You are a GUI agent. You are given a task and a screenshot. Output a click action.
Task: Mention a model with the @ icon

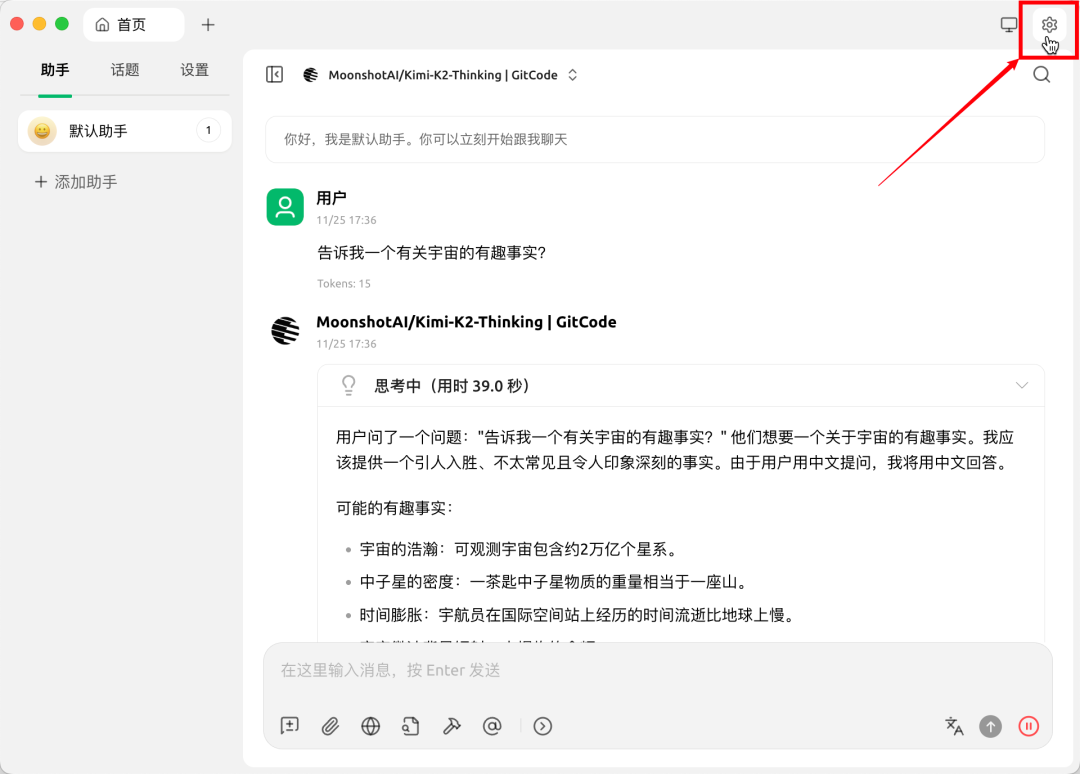pos(492,726)
